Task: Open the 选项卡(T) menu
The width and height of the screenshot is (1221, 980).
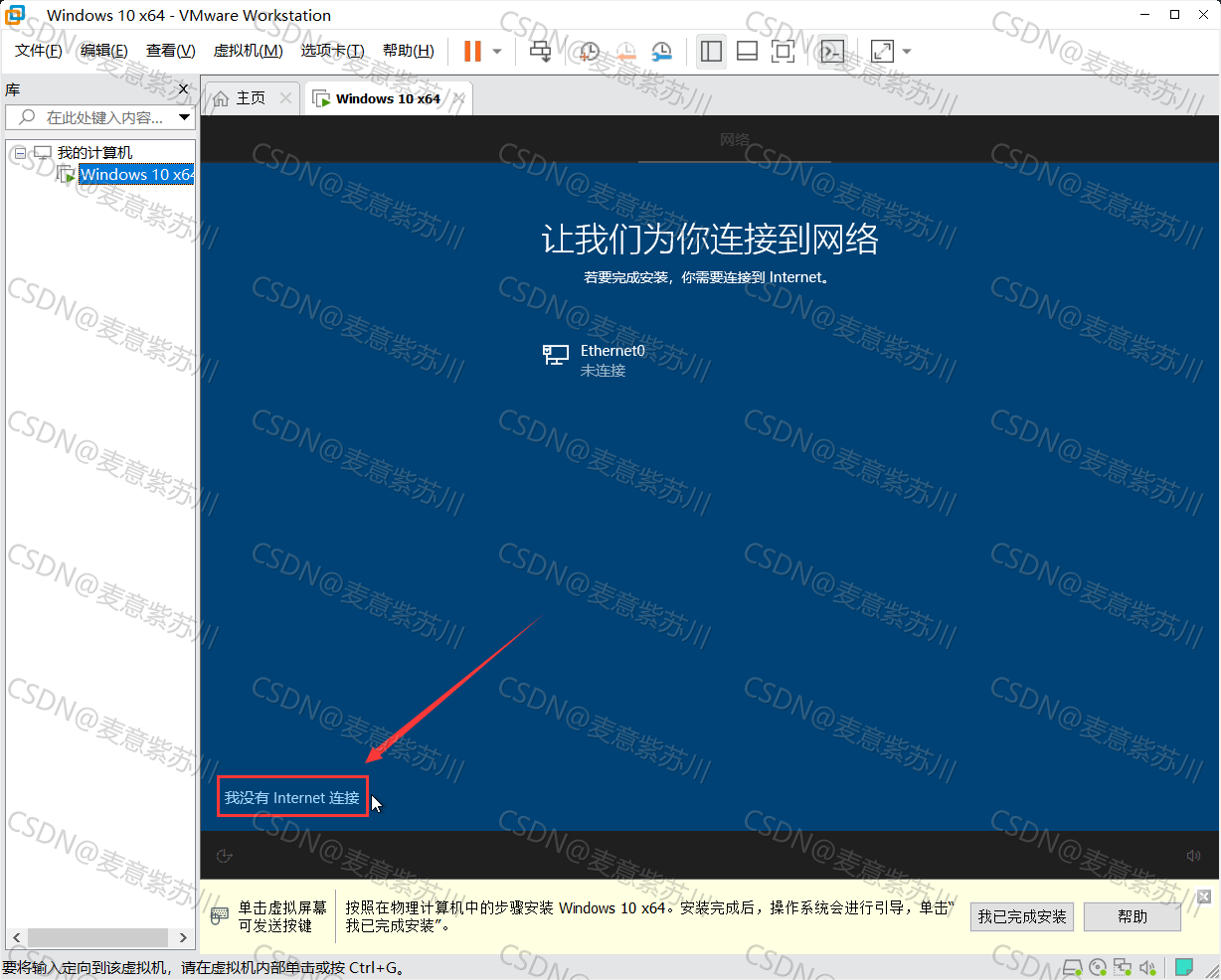Action: 333,51
